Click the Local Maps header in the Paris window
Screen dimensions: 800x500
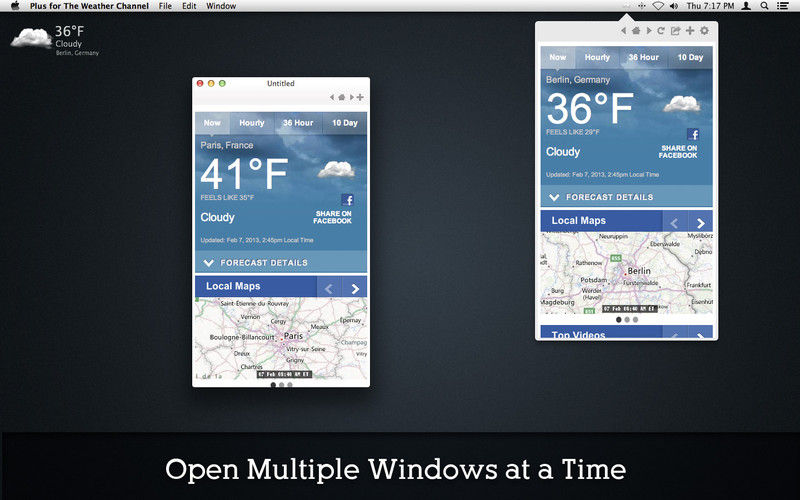pos(233,286)
